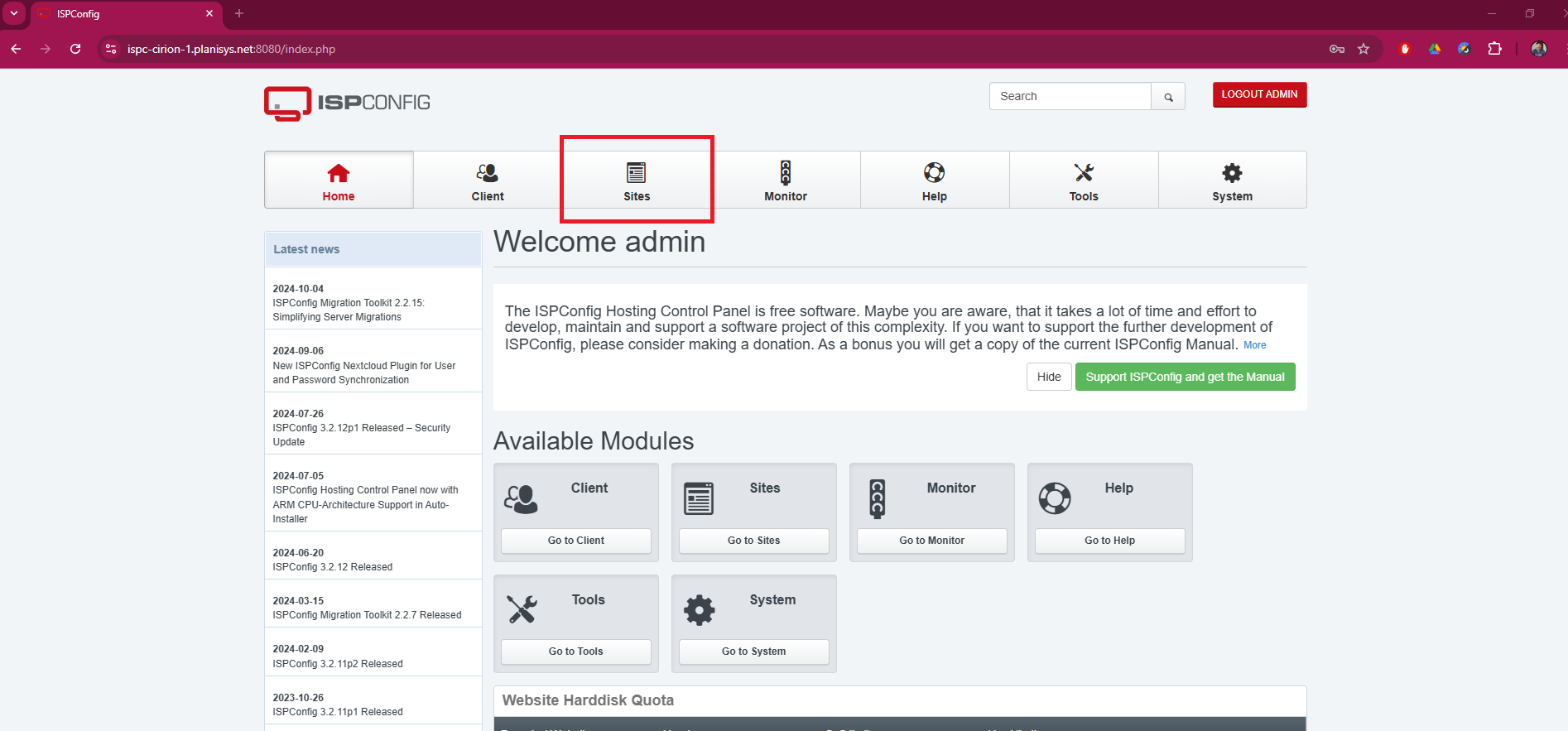Click Go to Client button
The image size is (1568, 731).
[x=576, y=541]
